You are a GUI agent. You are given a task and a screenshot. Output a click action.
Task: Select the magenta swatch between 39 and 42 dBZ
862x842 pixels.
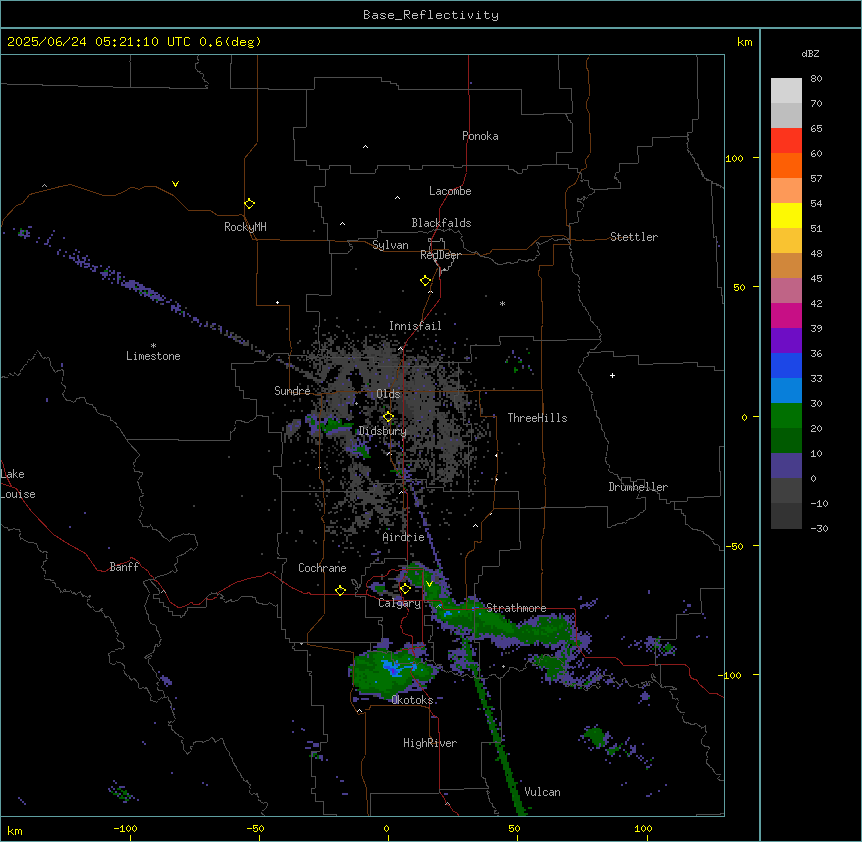pos(786,315)
